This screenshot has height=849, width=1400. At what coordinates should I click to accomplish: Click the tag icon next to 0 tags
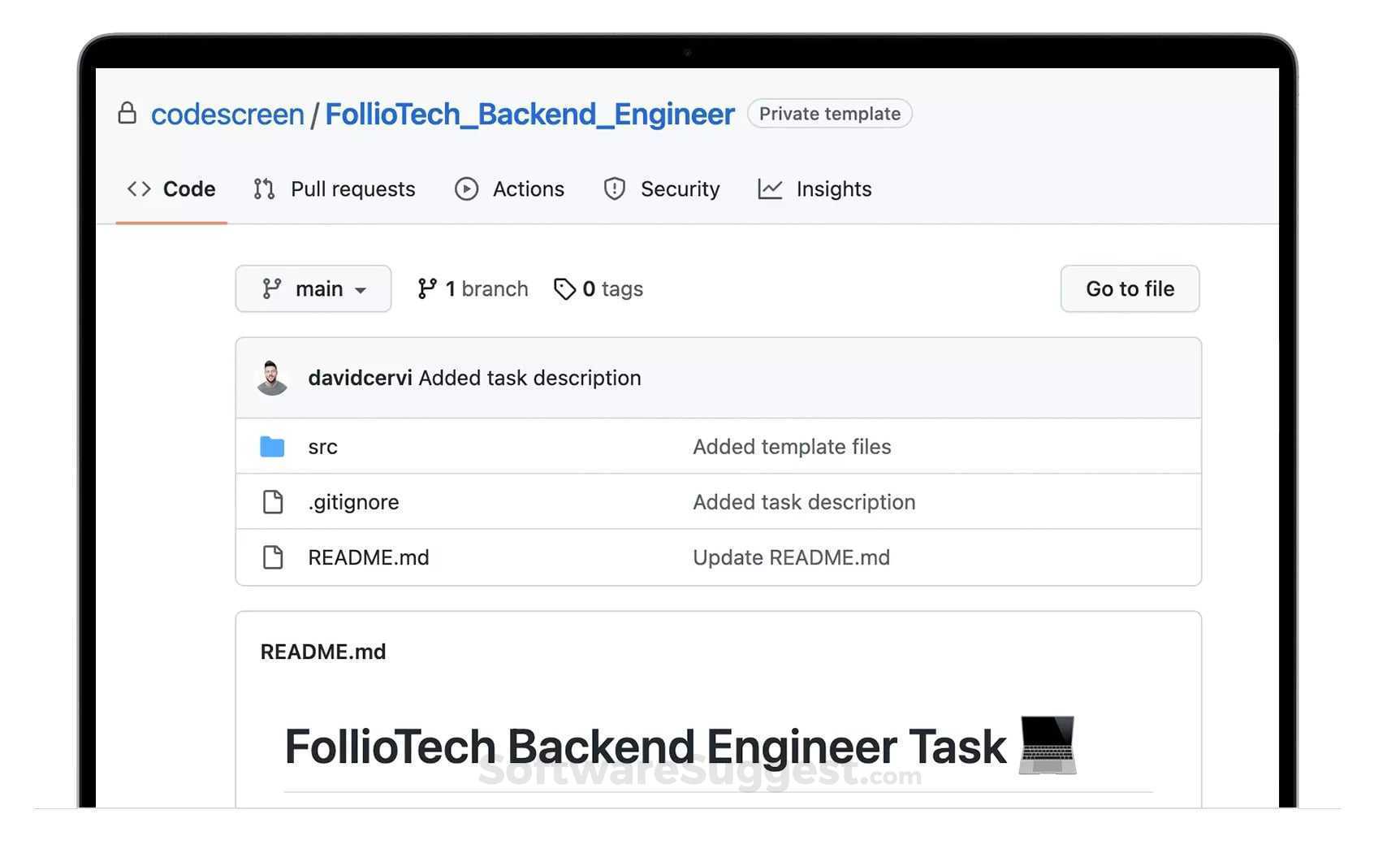point(565,288)
